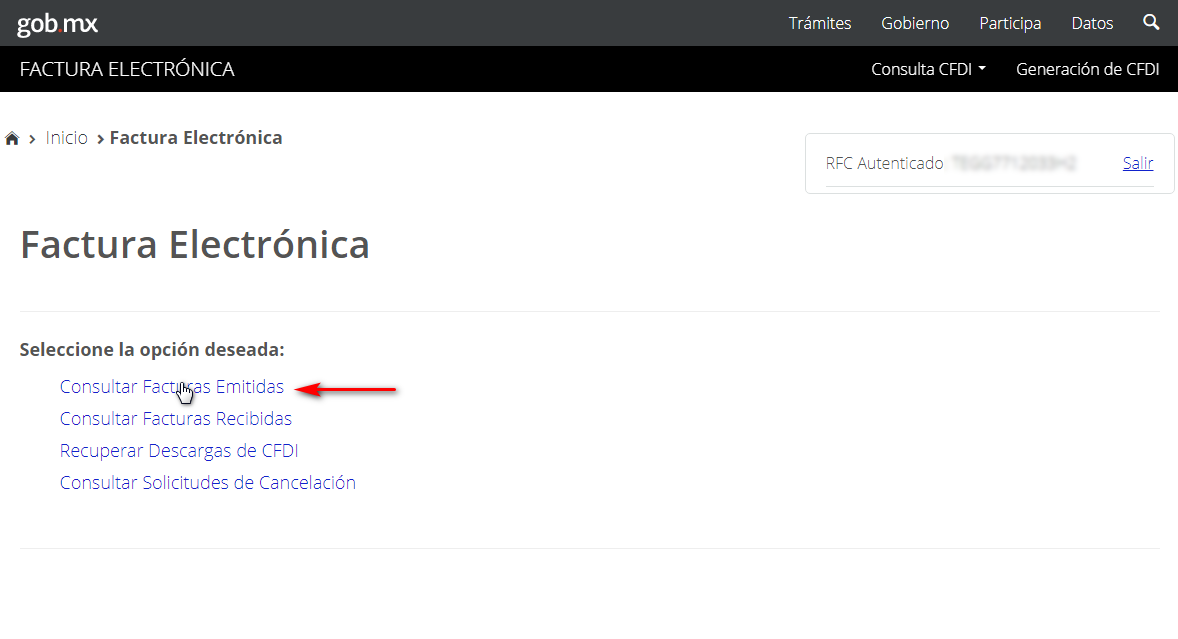Open the Trámites menu item

click(819, 23)
